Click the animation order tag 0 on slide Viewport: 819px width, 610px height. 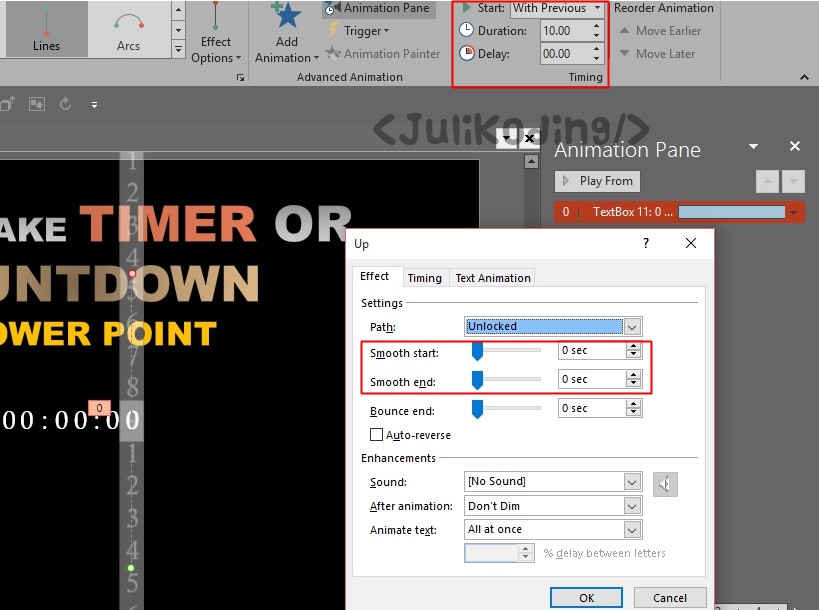(99, 408)
